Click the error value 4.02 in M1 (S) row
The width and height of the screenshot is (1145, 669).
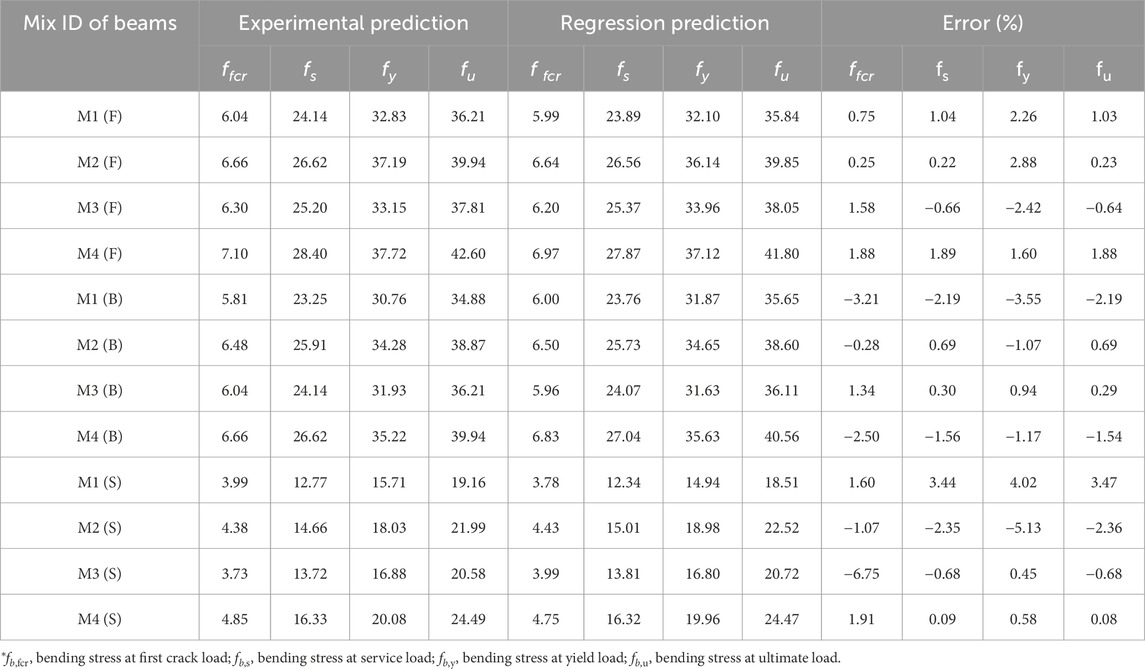[x=1022, y=482]
